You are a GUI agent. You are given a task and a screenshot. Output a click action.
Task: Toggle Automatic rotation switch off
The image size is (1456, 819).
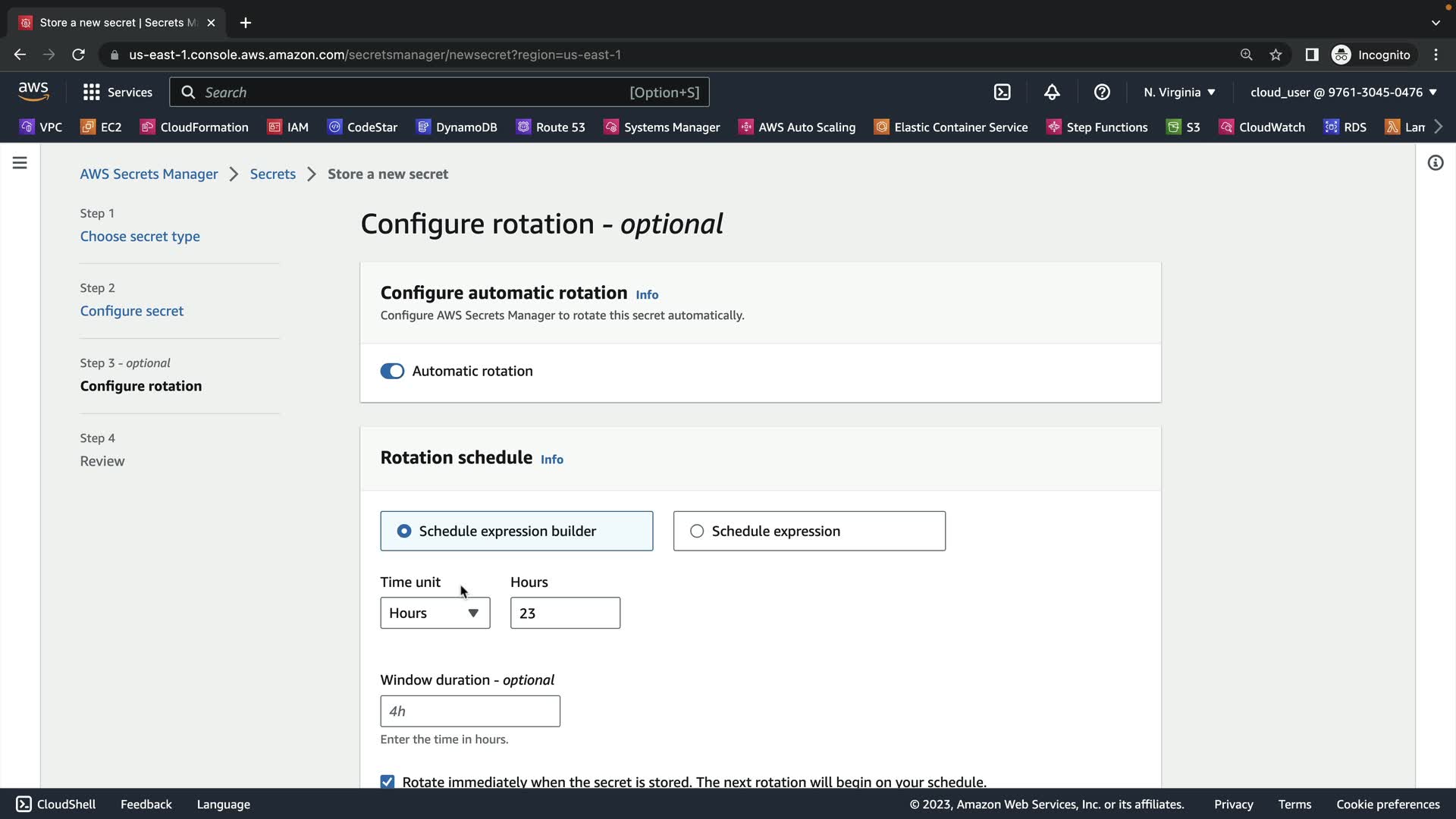[x=392, y=371]
